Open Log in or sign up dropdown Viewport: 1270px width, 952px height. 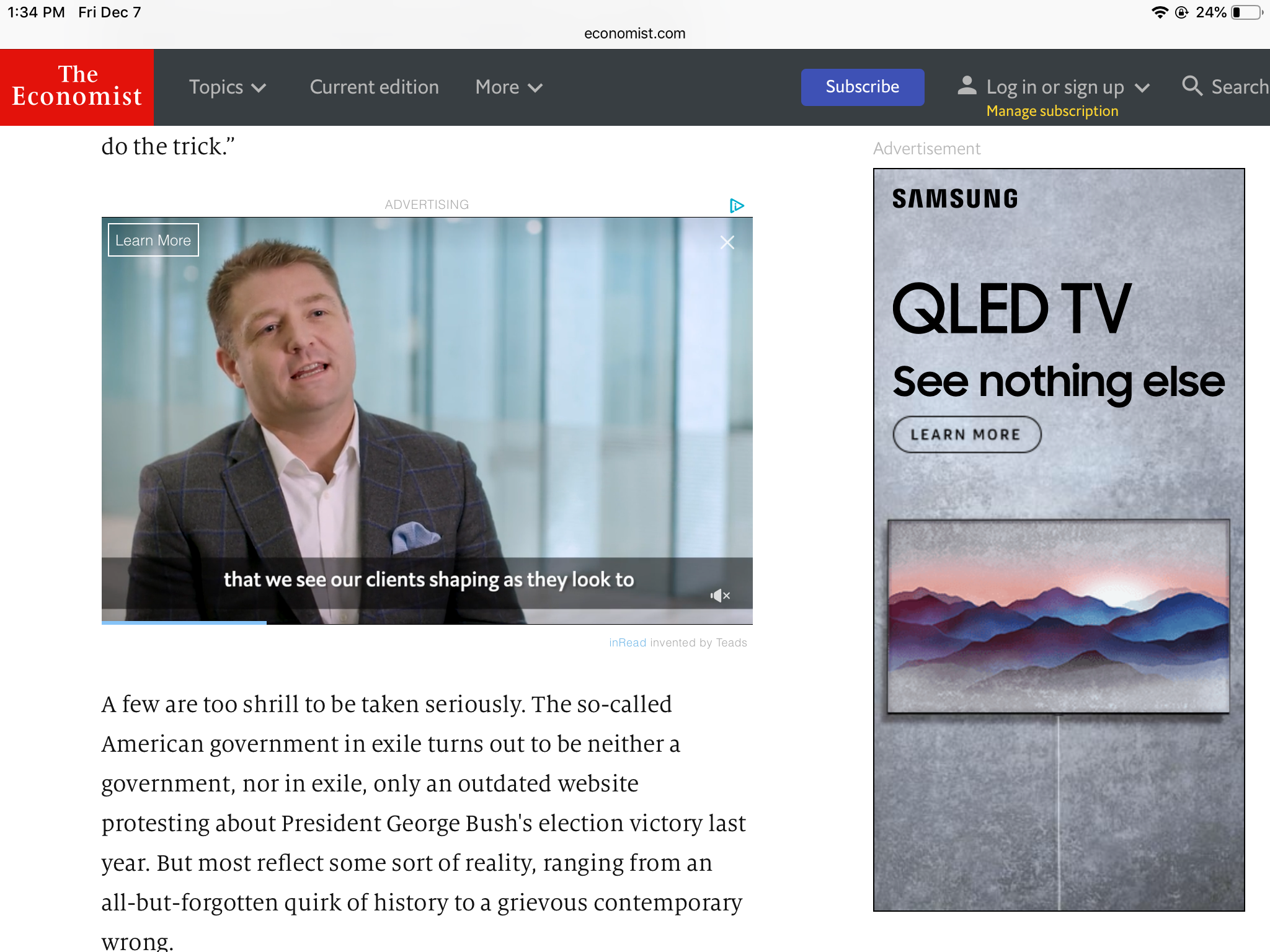coord(1068,87)
